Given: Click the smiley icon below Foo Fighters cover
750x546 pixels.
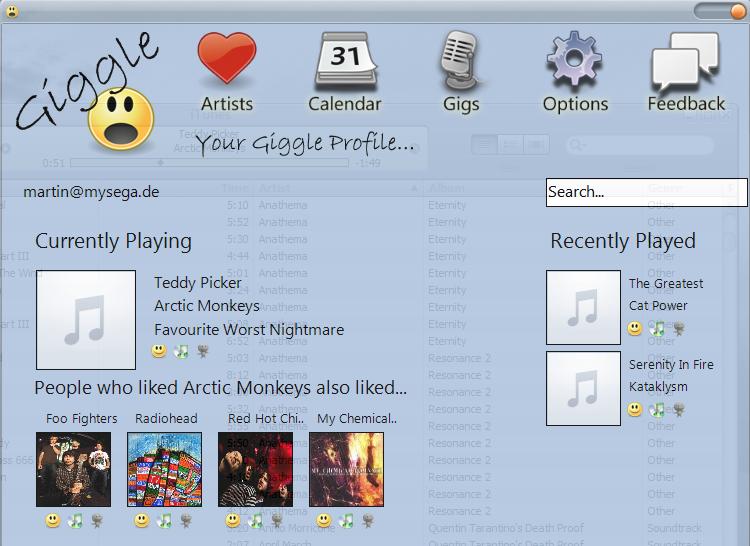Looking at the screenshot, I should pos(53,520).
